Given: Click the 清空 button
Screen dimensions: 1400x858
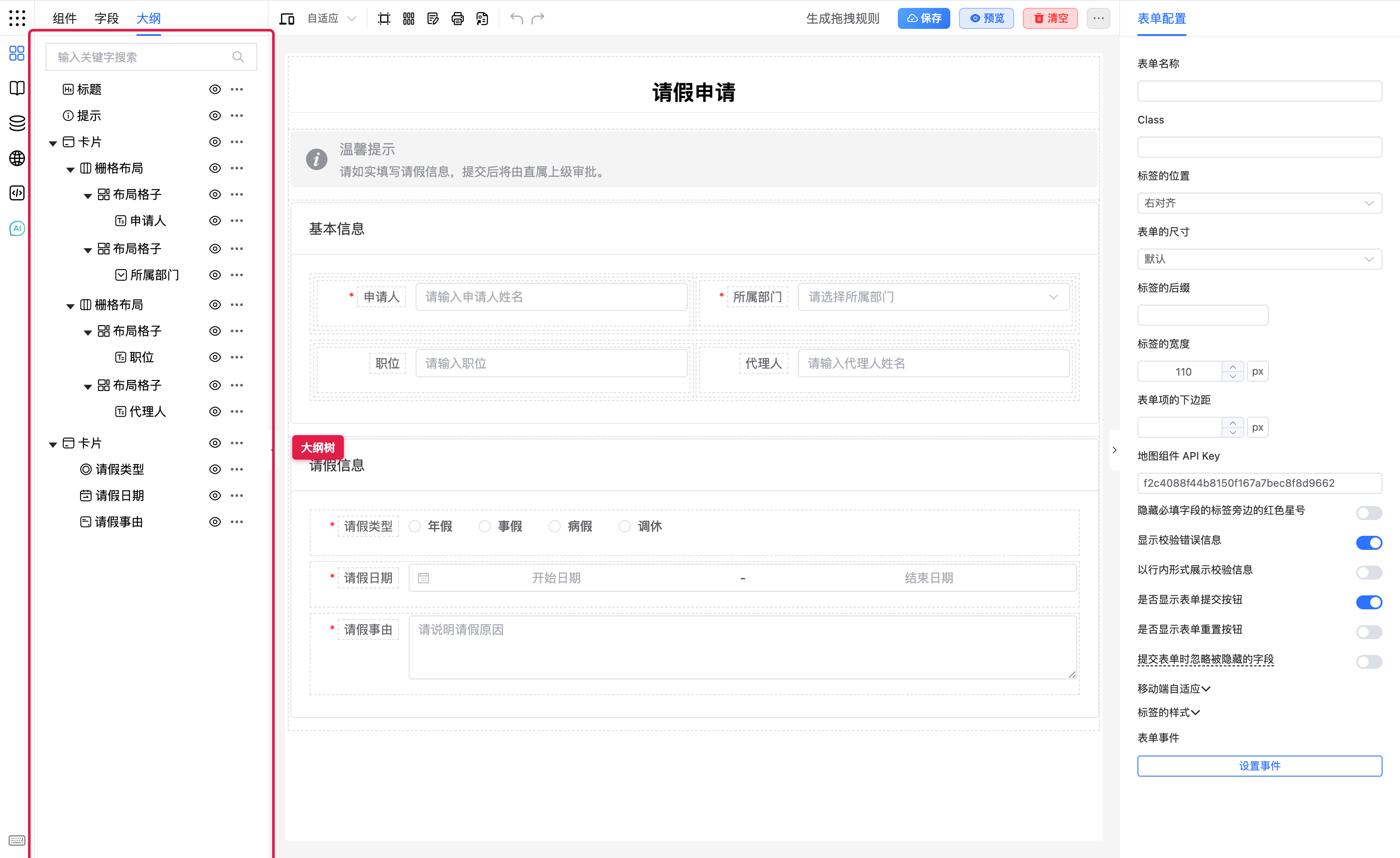Looking at the screenshot, I should 1050,18.
